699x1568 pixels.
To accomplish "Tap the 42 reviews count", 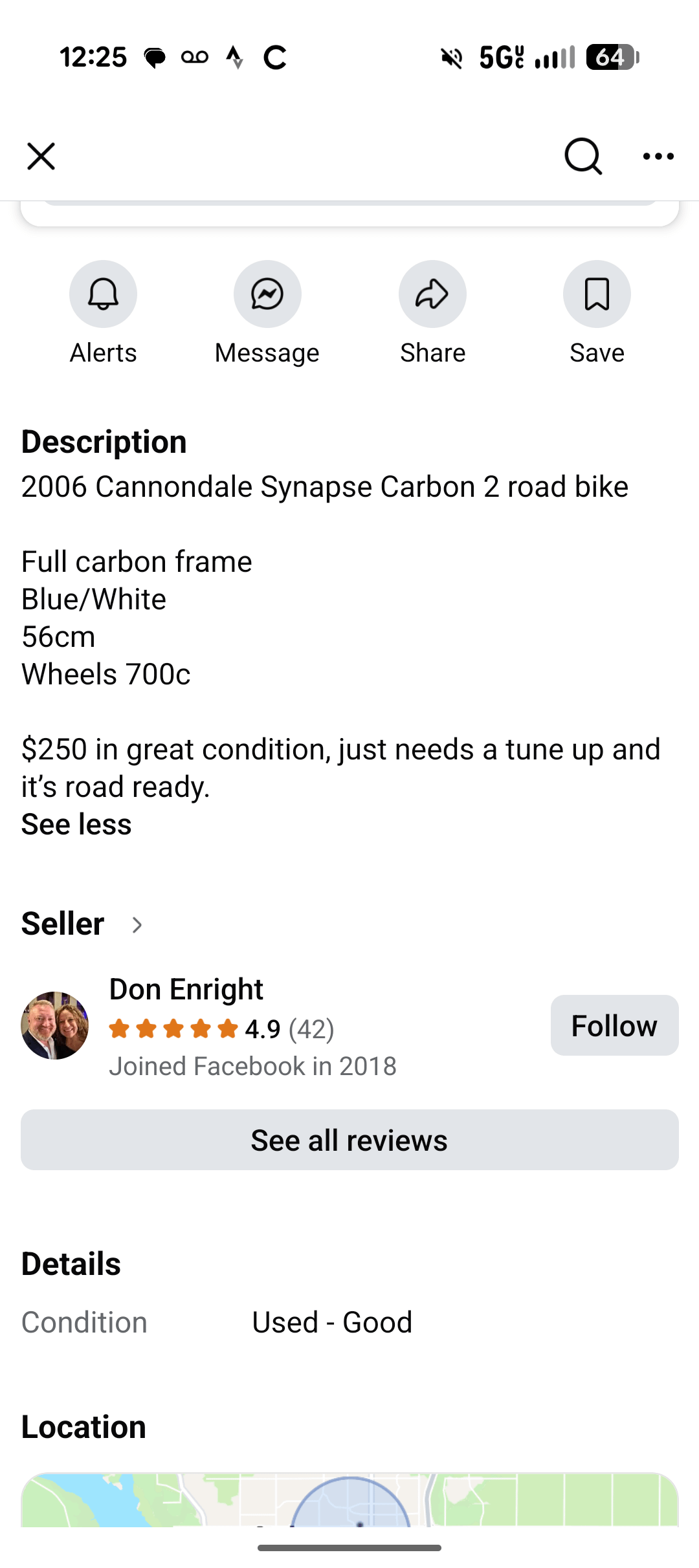I will coord(311,1029).
